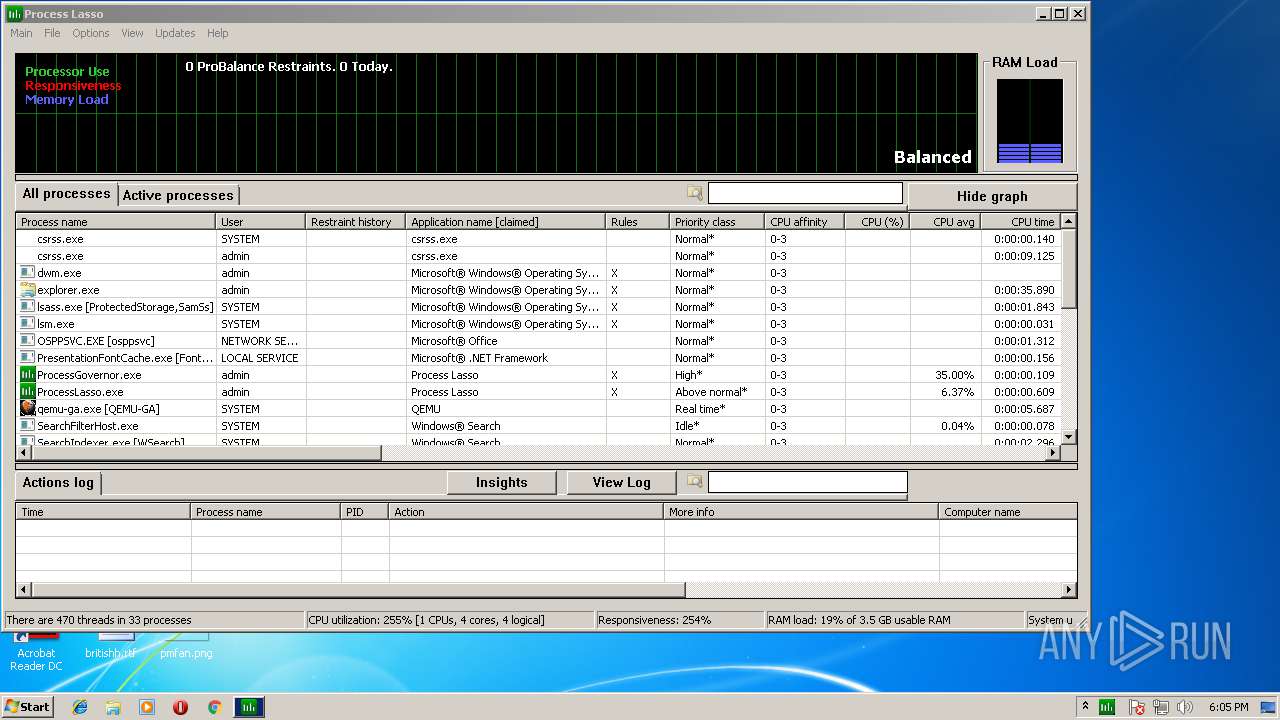
Task: Click the Process Lasso taskbar button
Action: (249, 707)
